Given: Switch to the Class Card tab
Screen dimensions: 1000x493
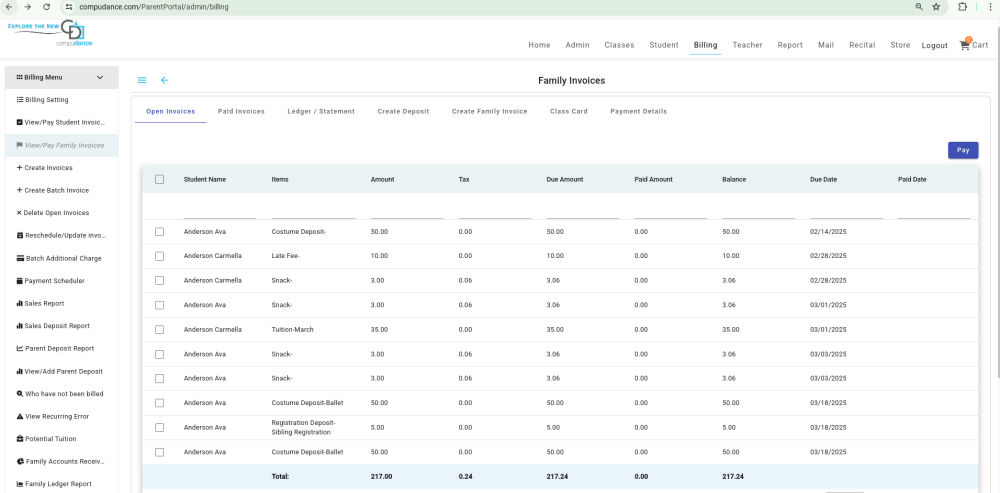Looking at the screenshot, I should tap(569, 112).
